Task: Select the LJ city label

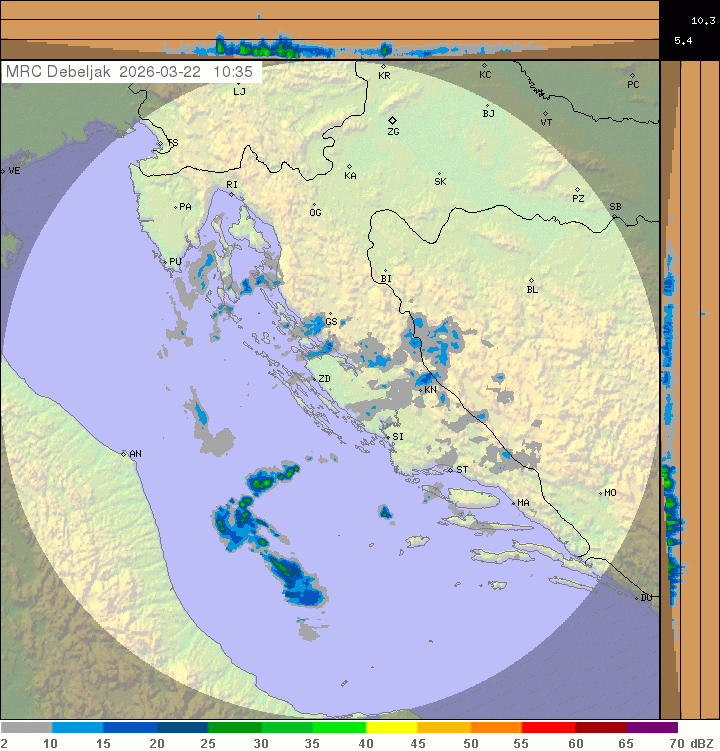Action: [x=239, y=91]
